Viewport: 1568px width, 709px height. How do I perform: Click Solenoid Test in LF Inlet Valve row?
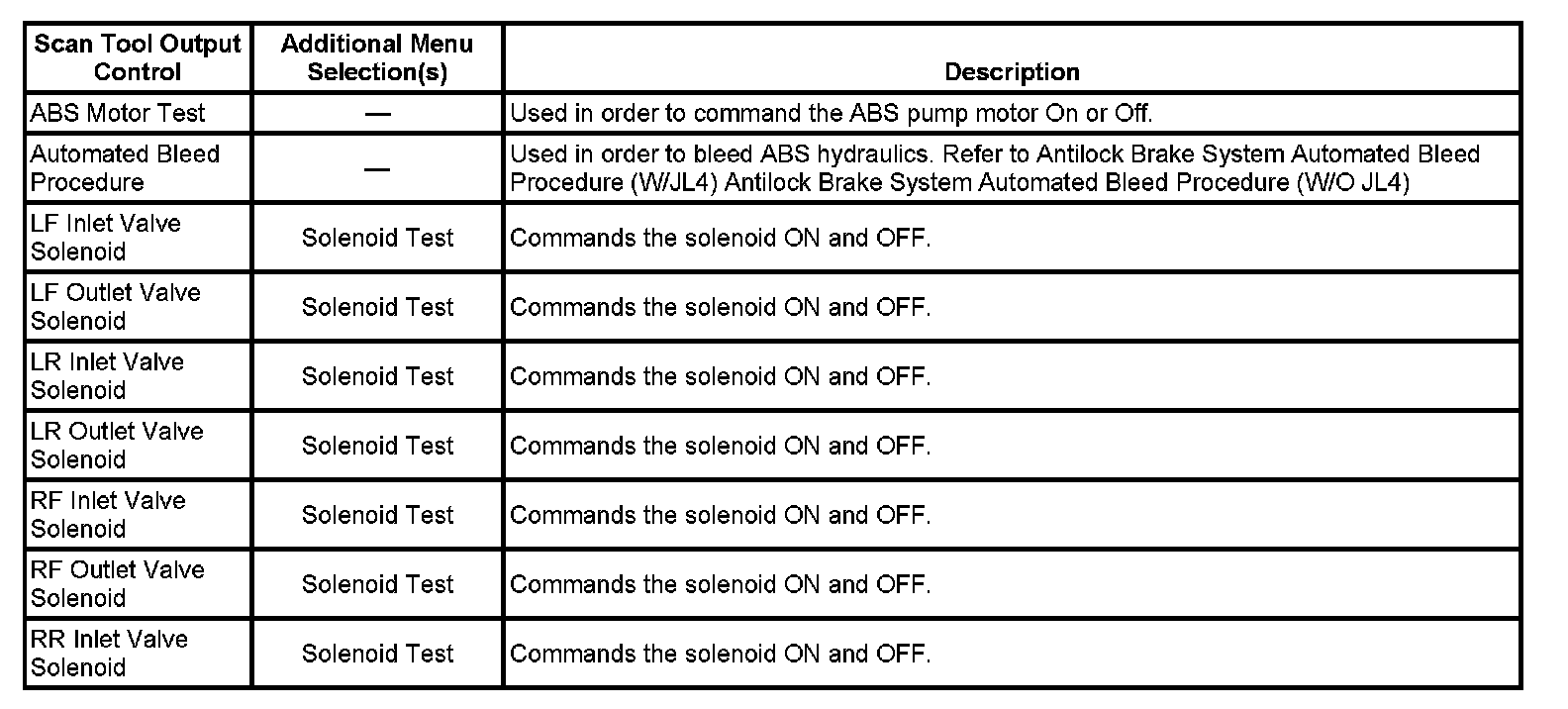click(x=377, y=238)
